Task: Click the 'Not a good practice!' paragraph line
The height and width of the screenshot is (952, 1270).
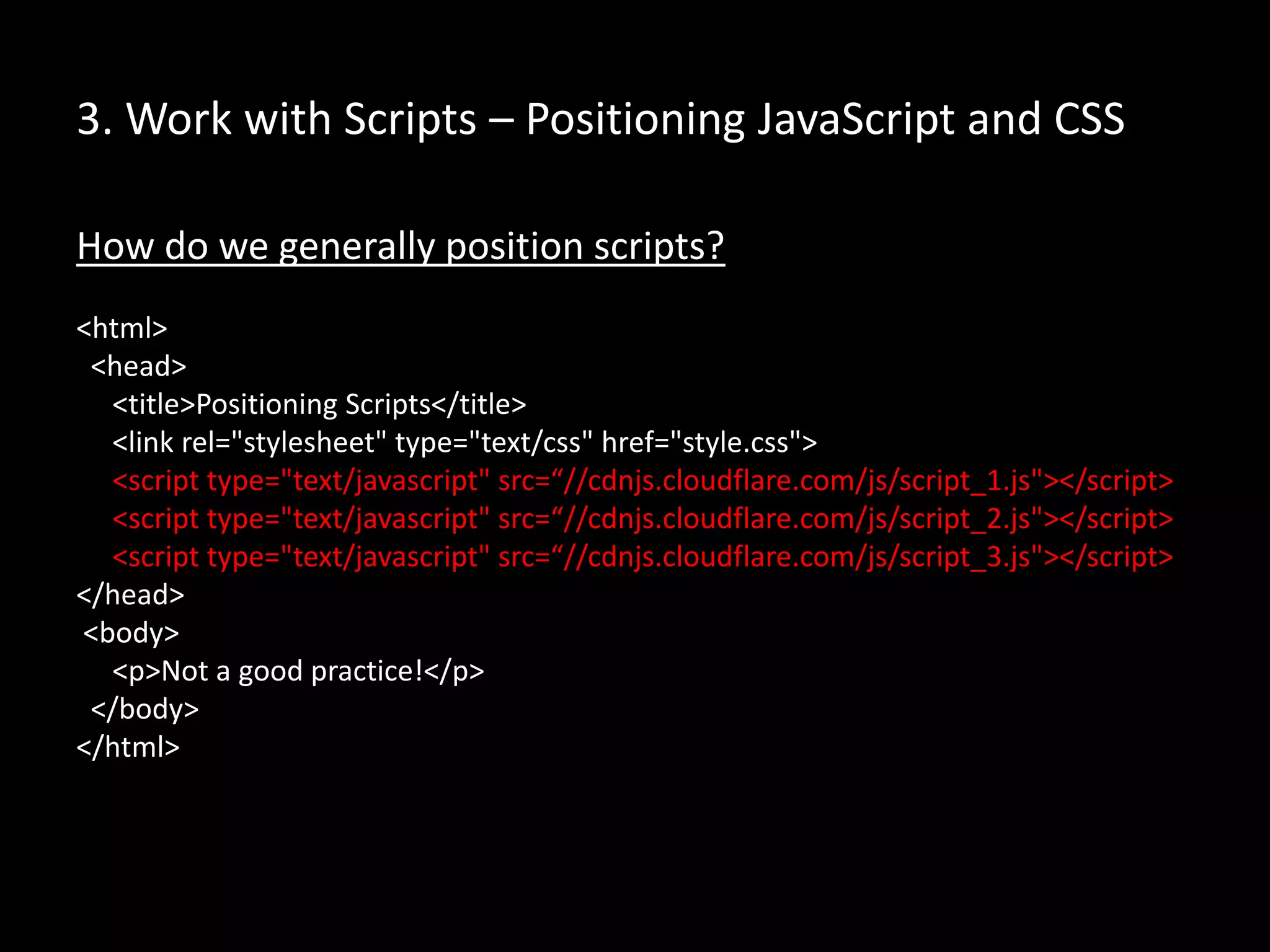Action: click(298, 671)
